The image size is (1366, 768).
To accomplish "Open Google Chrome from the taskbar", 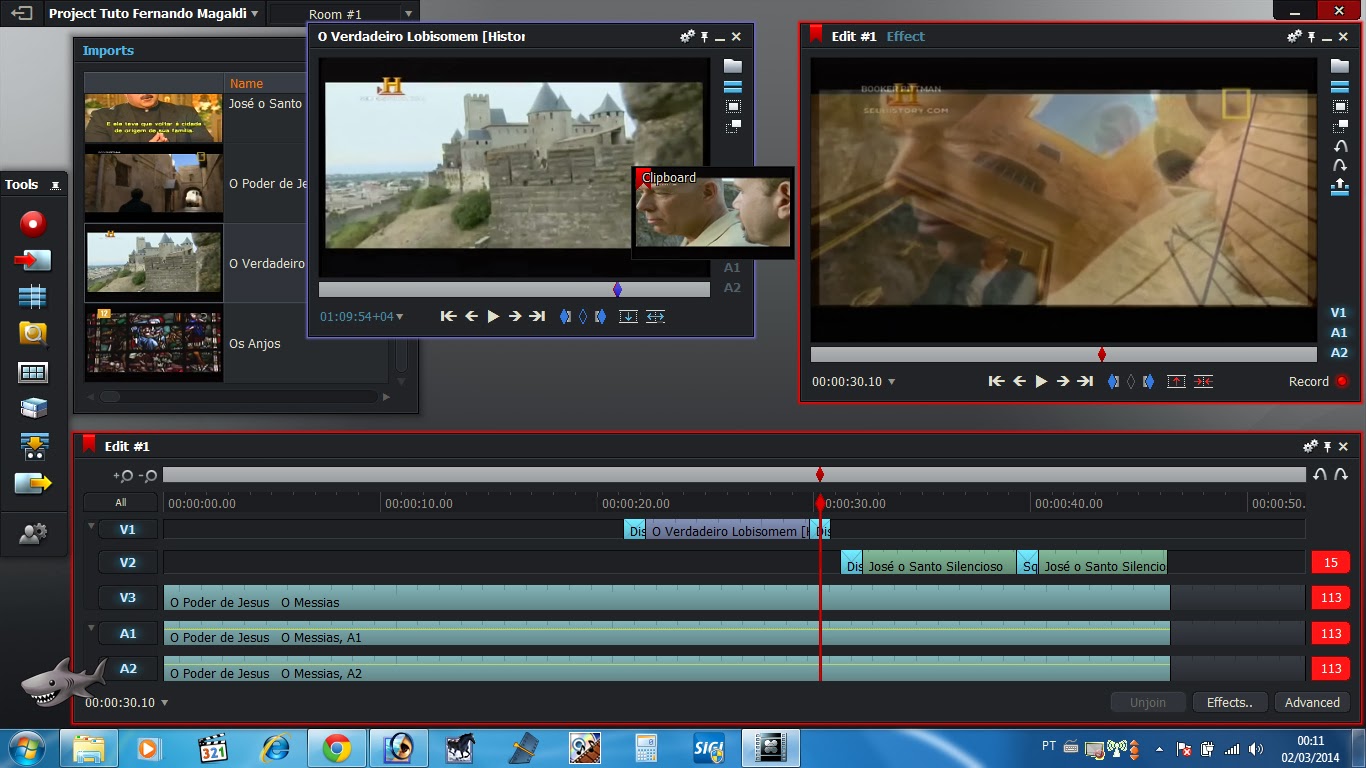I will click(336, 748).
